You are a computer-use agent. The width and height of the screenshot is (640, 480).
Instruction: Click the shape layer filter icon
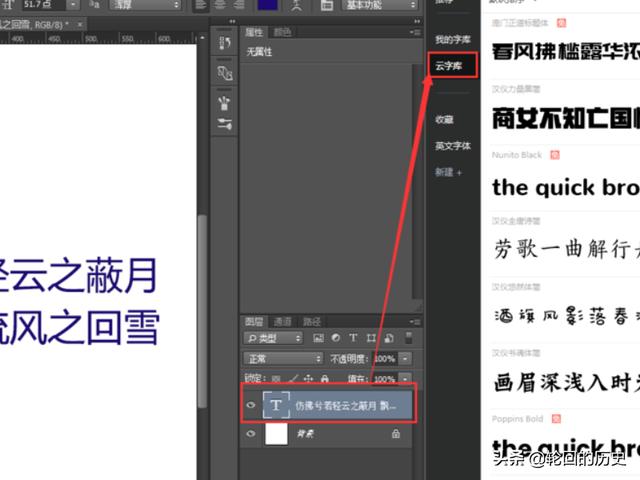[x=371, y=338]
